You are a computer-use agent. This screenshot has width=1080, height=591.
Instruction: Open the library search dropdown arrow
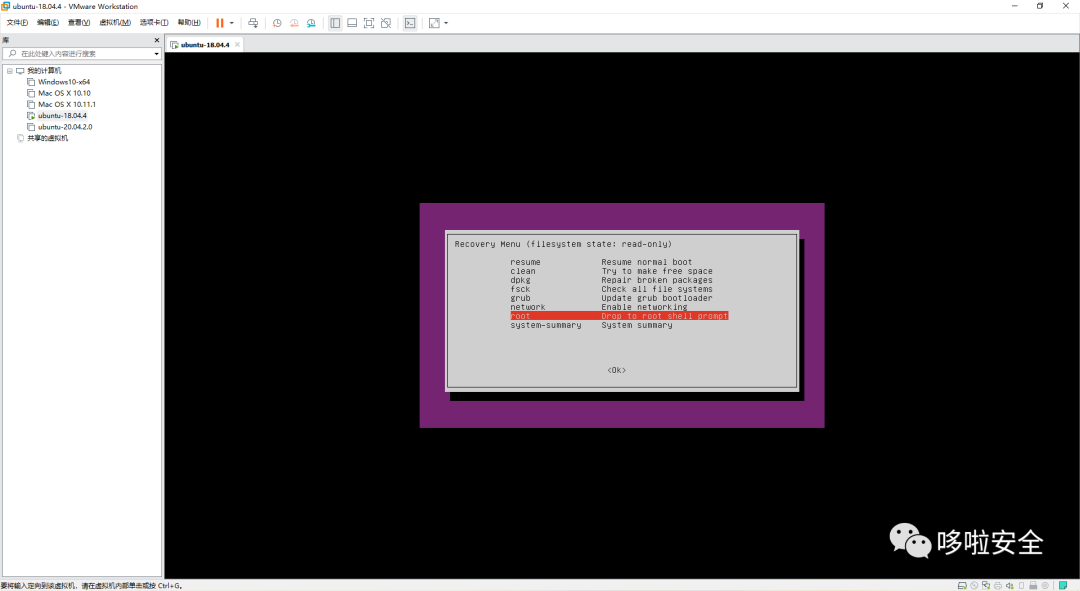click(156, 54)
